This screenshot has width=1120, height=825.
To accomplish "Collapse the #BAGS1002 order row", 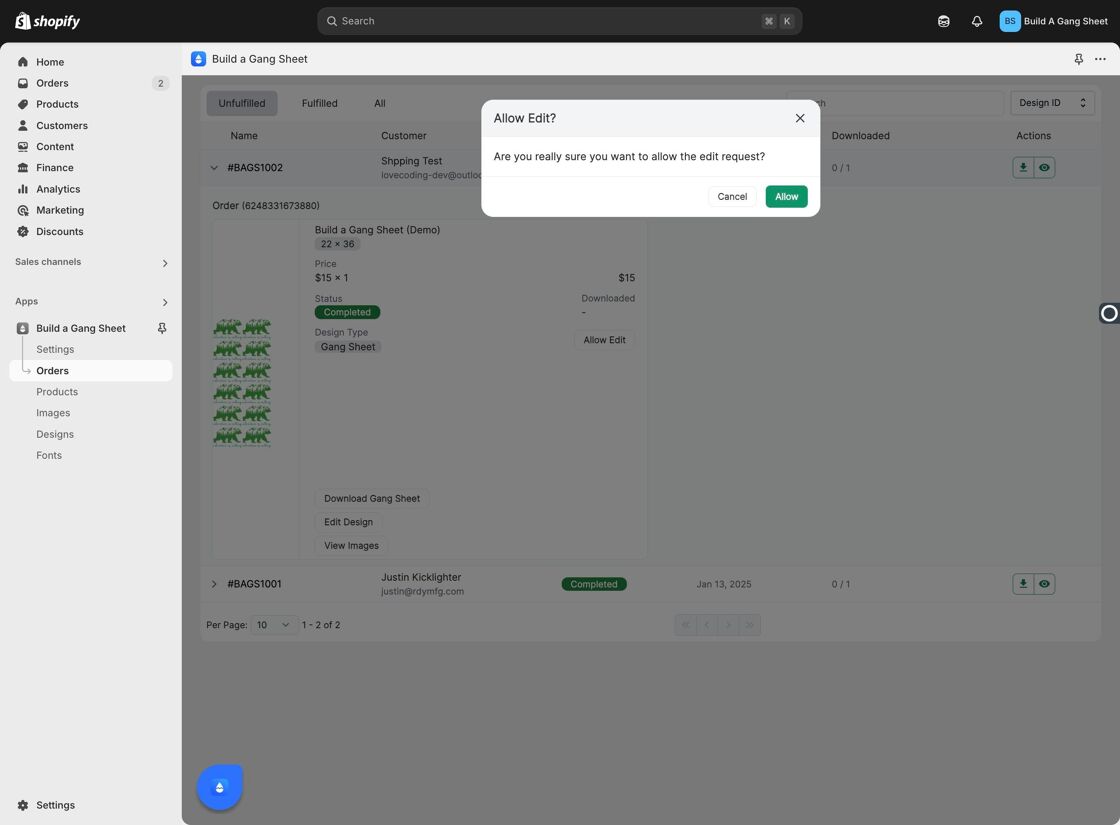I will [x=214, y=168].
